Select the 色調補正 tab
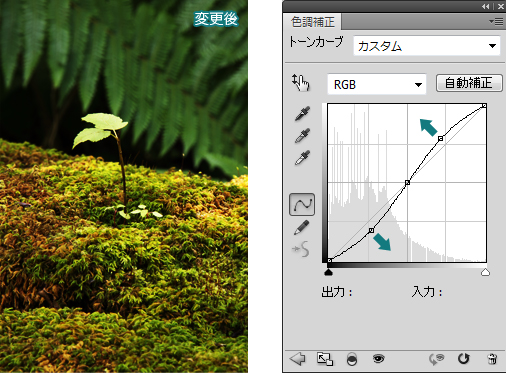 pos(312,22)
